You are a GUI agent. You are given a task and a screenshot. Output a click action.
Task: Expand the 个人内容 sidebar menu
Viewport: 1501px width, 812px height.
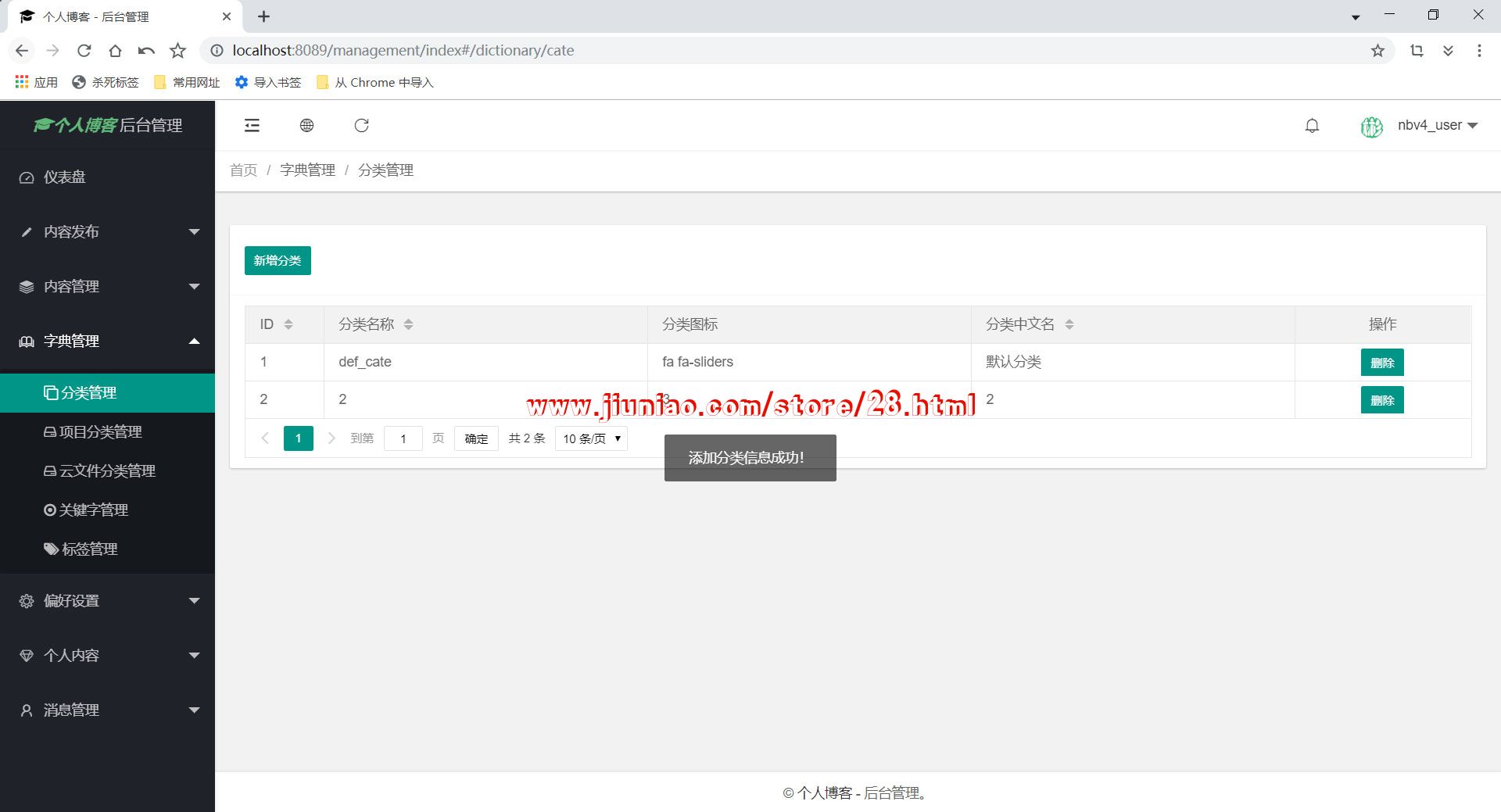pyautogui.click(x=107, y=656)
